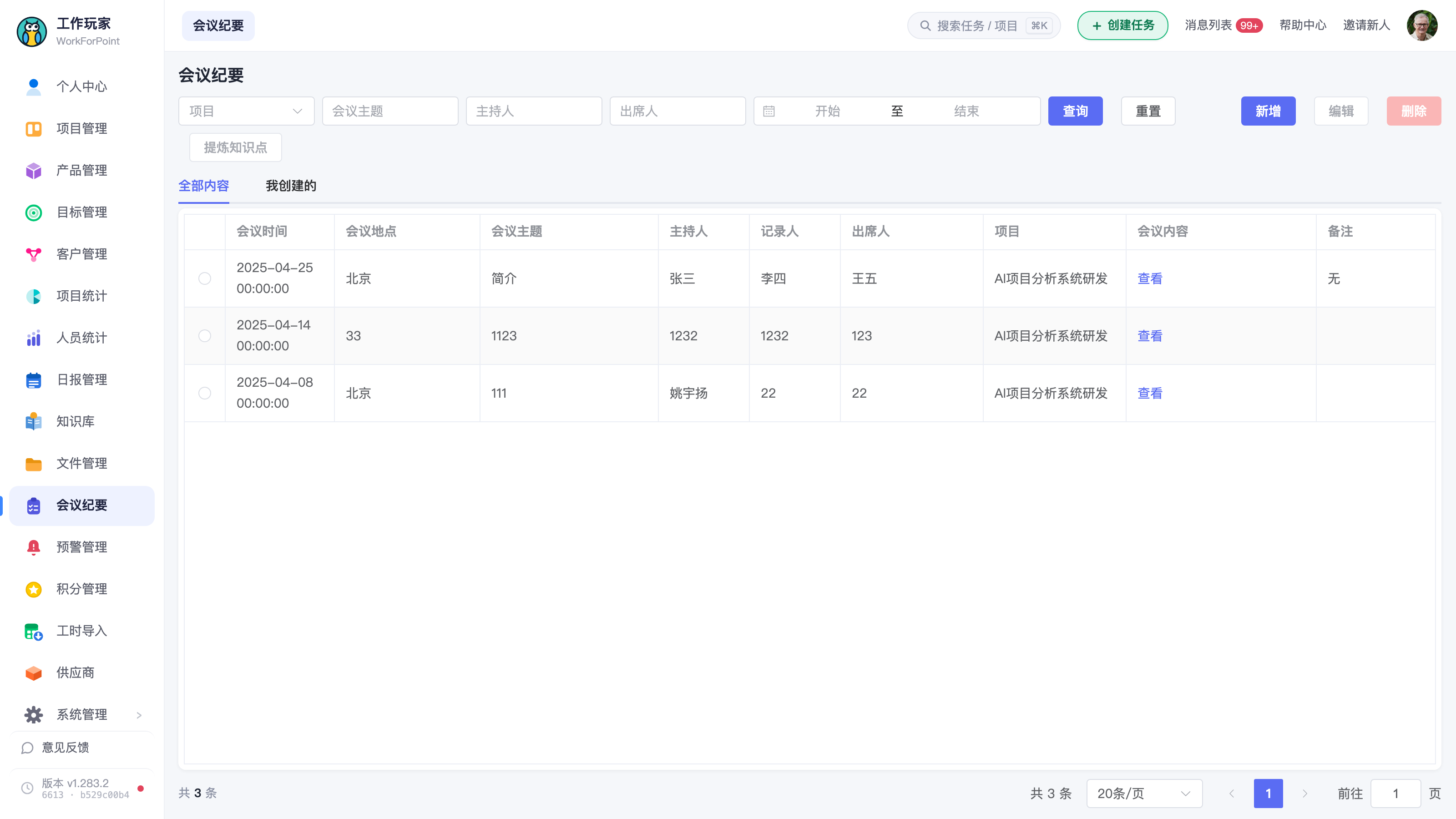
Task: Expand the 系统管理 sidebar menu
Action: (82, 715)
